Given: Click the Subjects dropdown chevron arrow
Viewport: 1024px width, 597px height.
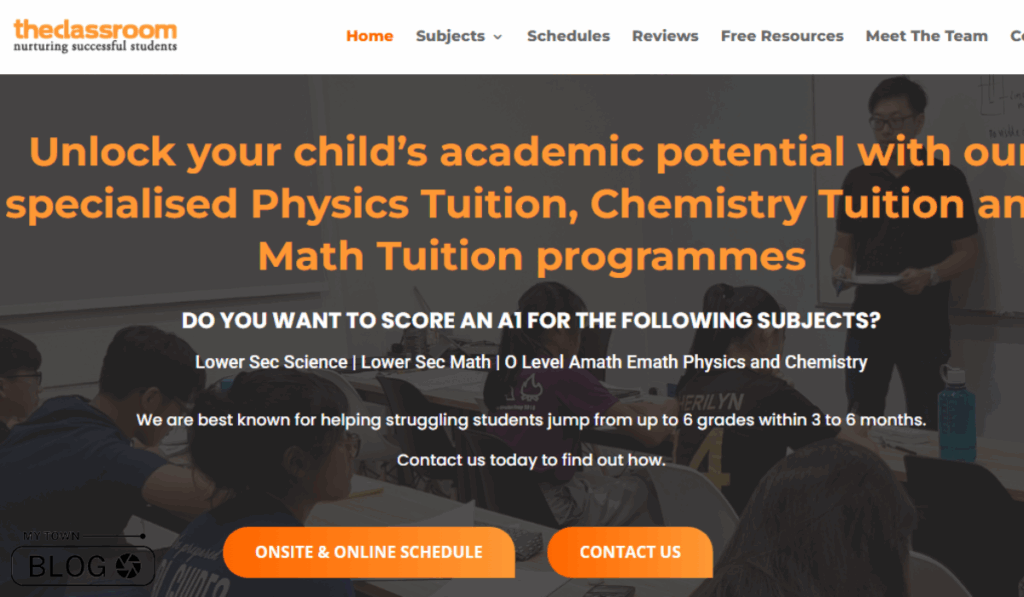Looking at the screenshot, I should [498, 37].
